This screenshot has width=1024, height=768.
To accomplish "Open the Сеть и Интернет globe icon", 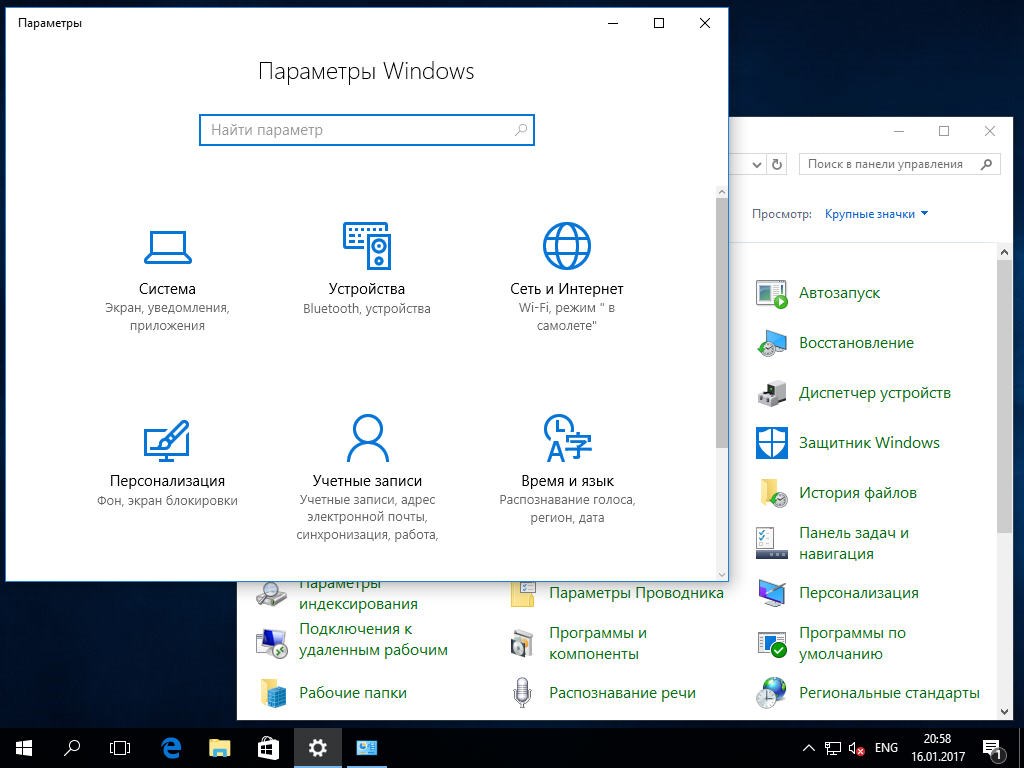I will [567, 246].
